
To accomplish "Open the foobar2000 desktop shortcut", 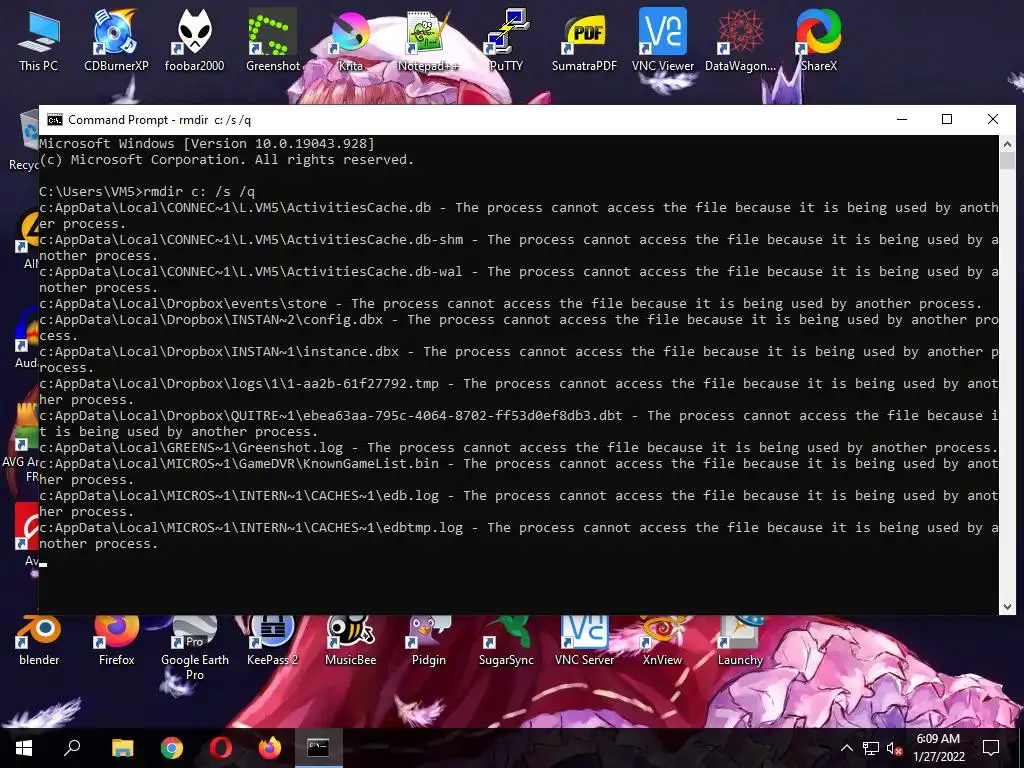I will point(194,40).
